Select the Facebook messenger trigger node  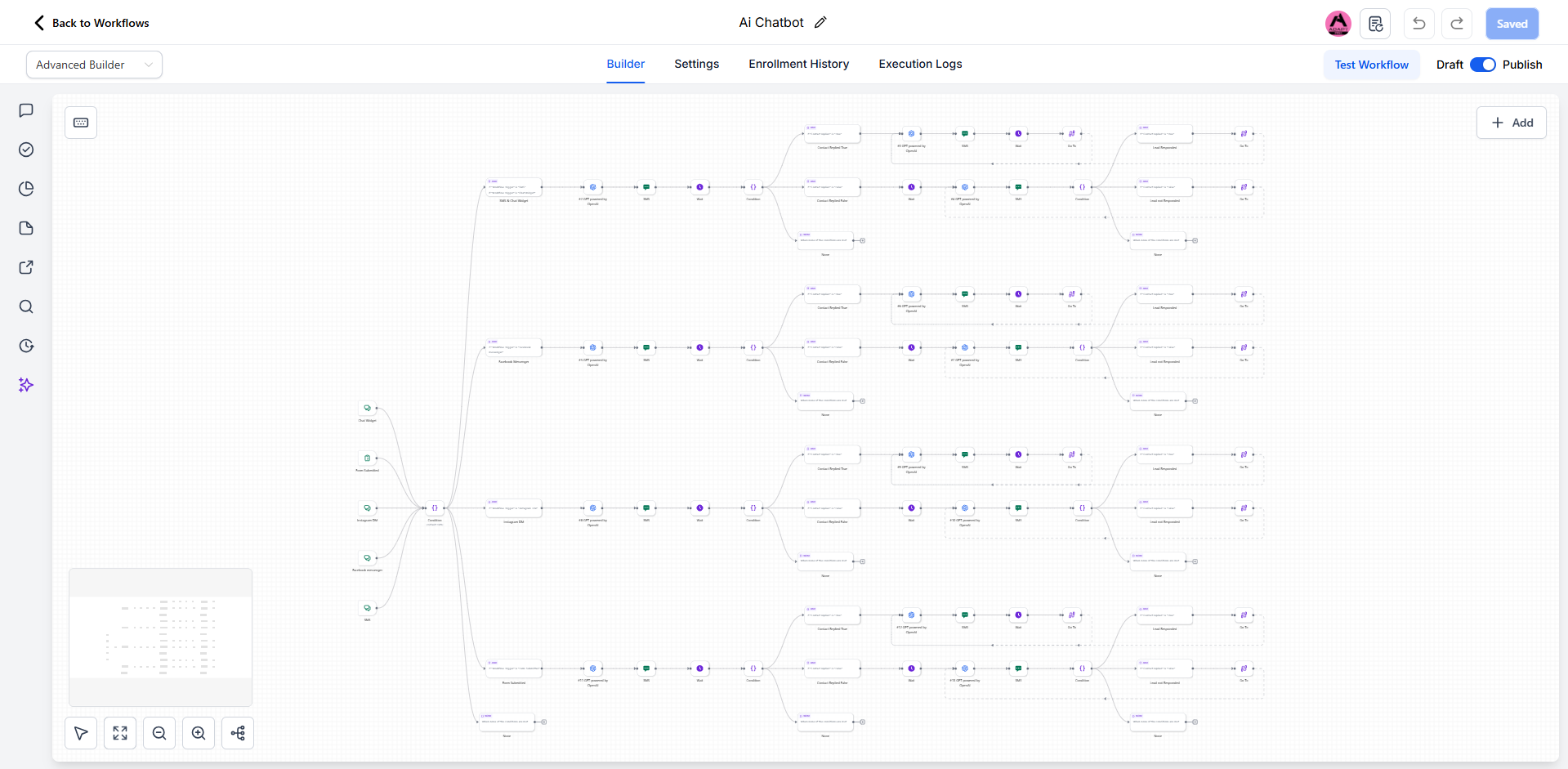pos(368,558)
